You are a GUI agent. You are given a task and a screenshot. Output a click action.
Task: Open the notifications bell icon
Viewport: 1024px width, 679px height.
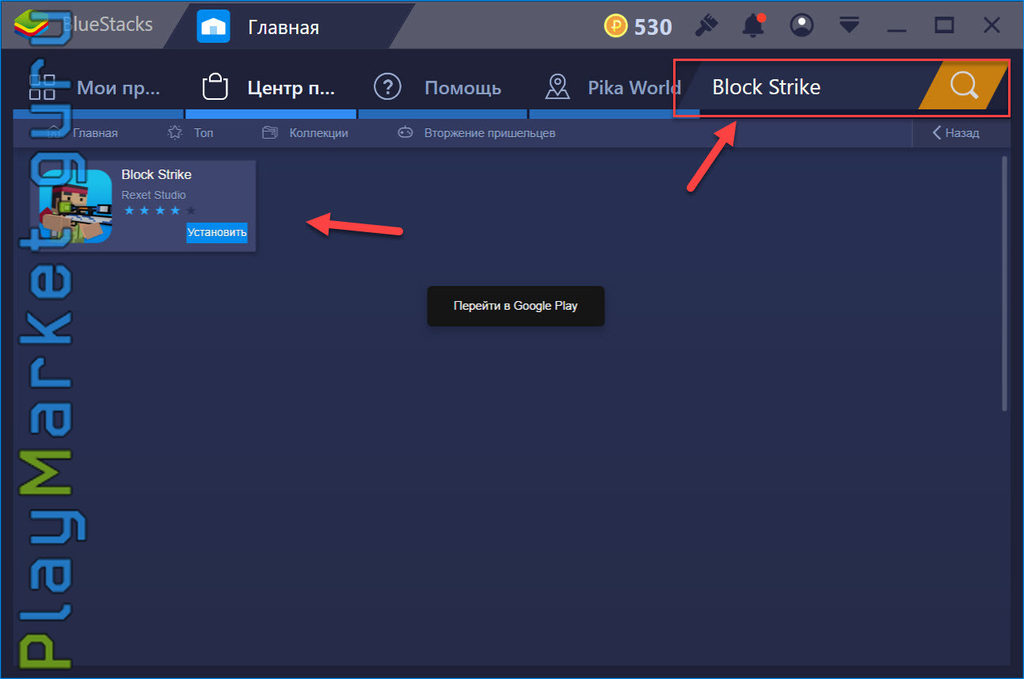coord(753,26)
